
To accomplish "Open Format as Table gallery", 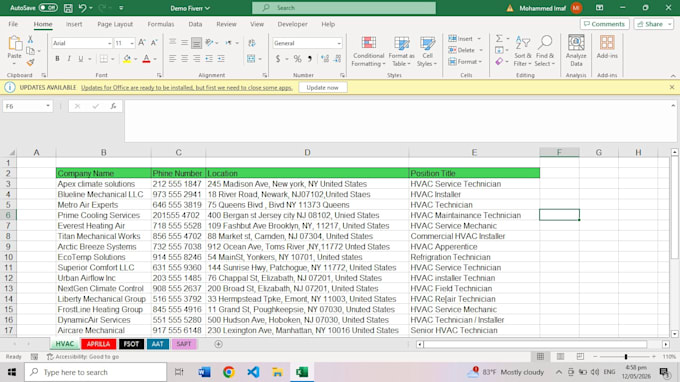I will (402, 51).
